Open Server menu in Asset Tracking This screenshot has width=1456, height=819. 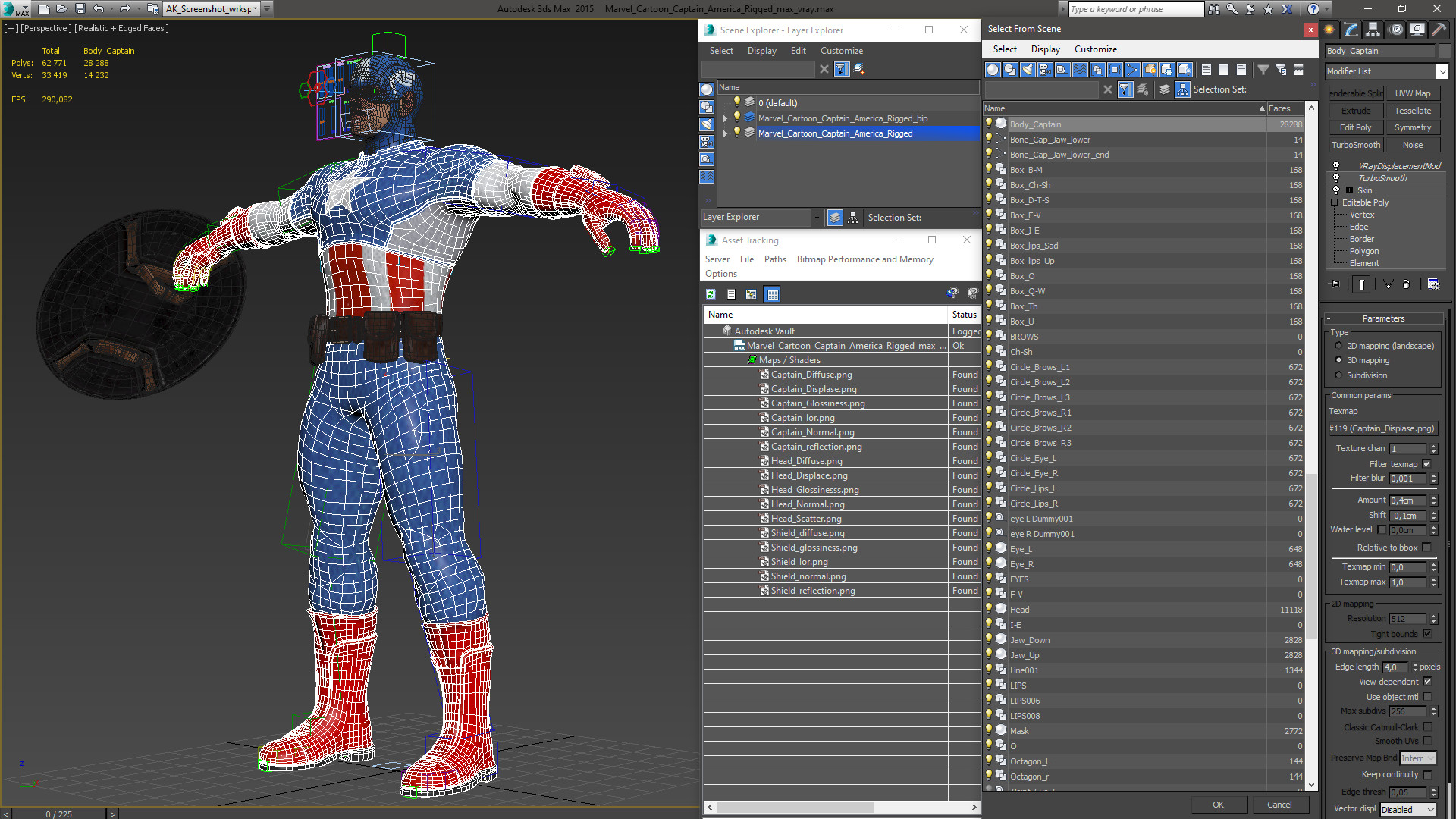click(717, 259)
